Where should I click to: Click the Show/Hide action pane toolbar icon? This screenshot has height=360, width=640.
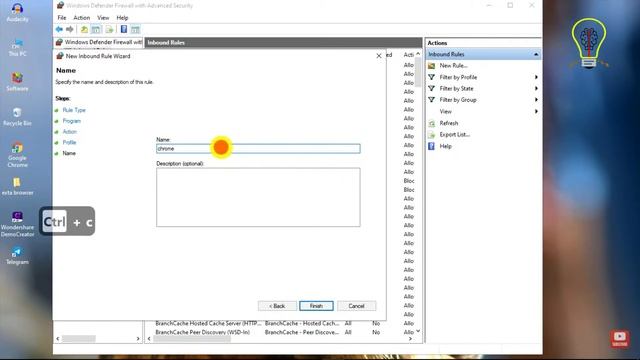coord(136,29)
